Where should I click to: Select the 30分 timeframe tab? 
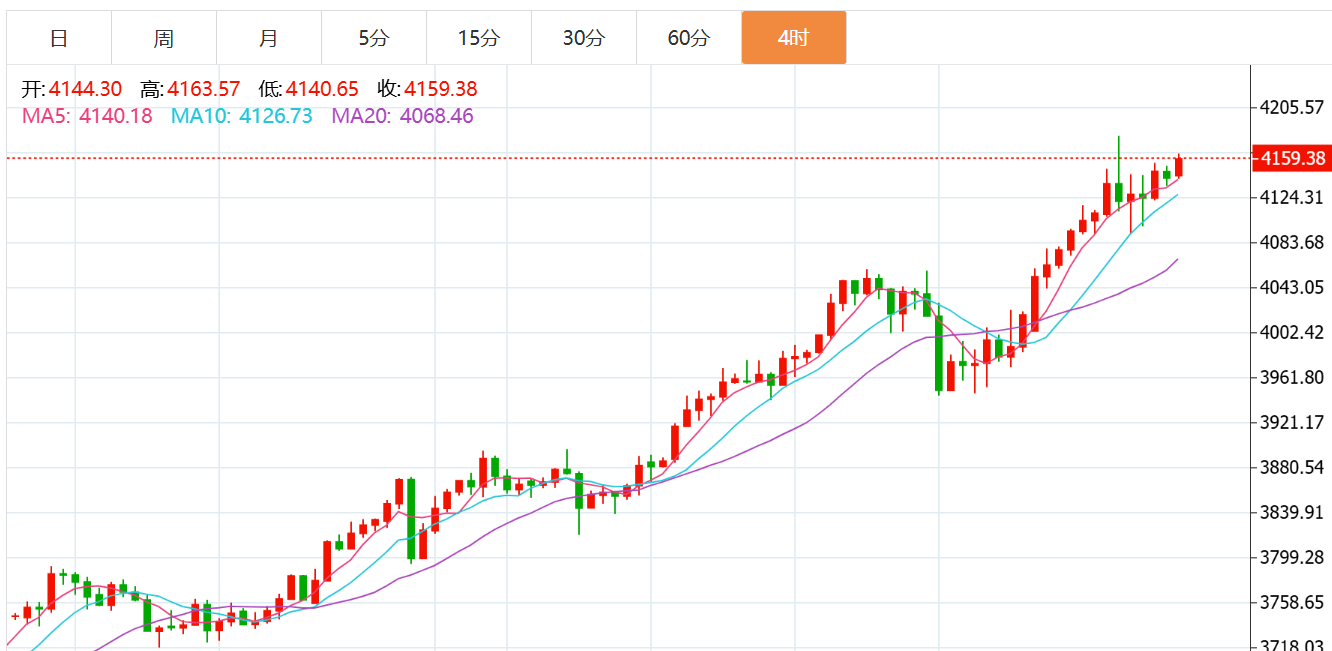584,39
